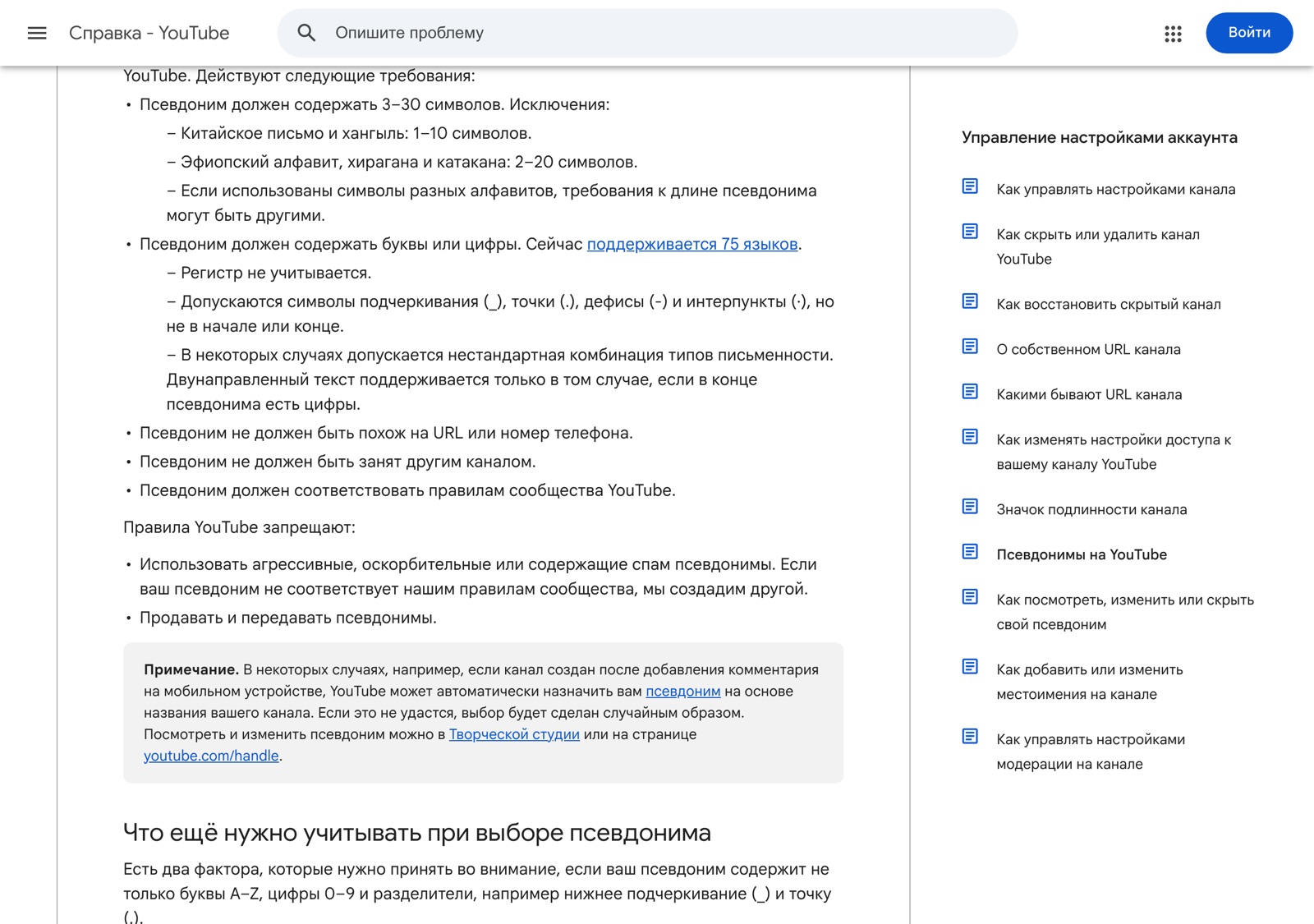Click bullet 'Псевдоним не должен быть похож на URL'
Image resolution: width=1314 pixels, height=924 pixels.
coord(386,433)
